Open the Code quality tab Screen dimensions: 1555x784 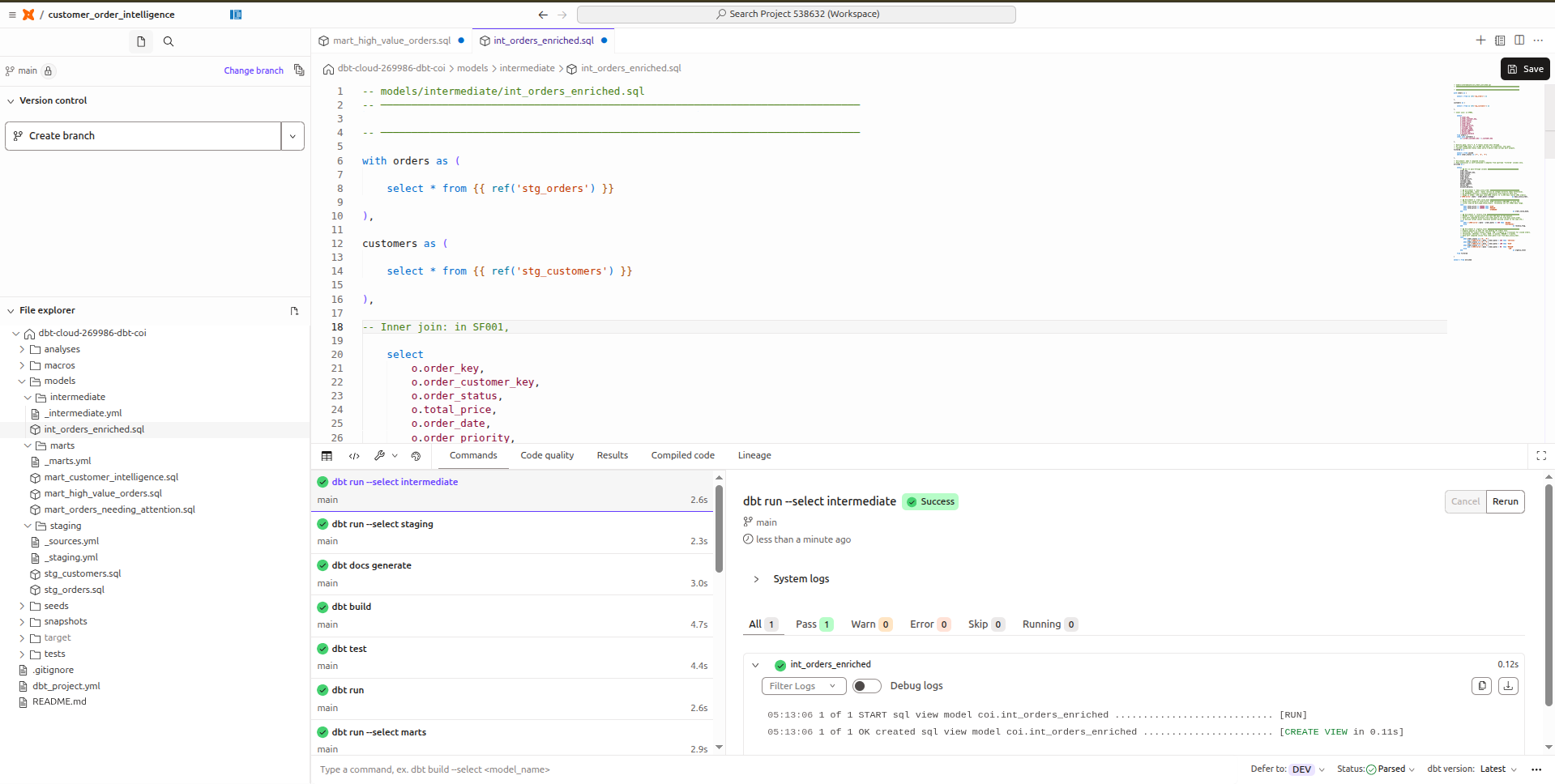click(x=547, y=456)
